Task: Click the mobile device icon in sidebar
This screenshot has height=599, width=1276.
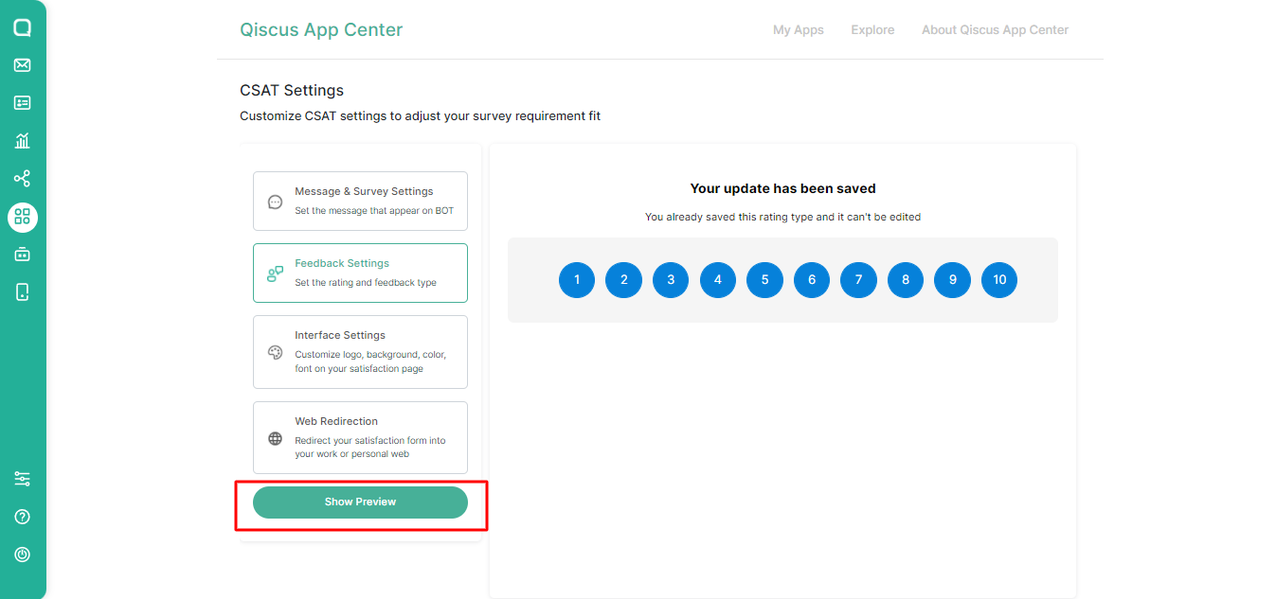Action: 22,291
